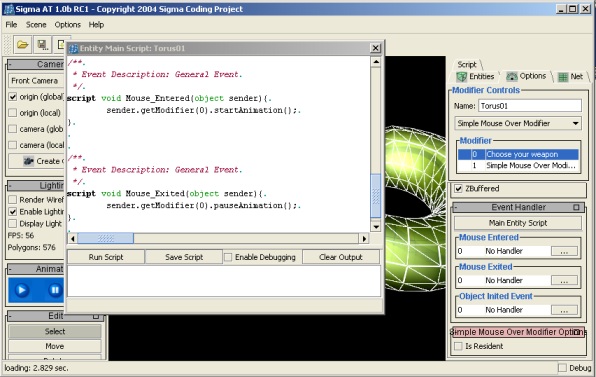Screen dimensions: 596x377
Task: Toggle the ZBuffered checkbox
Action: click(458, 188)
